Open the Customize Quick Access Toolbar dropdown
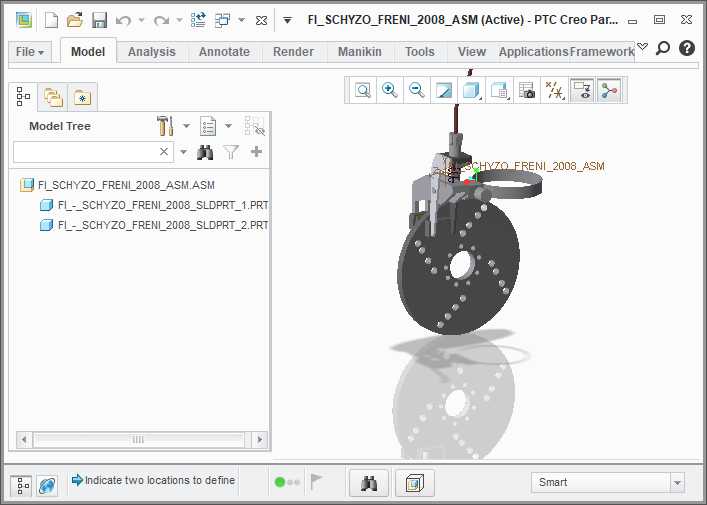This screenshot has height=505, width=707. 287,20
